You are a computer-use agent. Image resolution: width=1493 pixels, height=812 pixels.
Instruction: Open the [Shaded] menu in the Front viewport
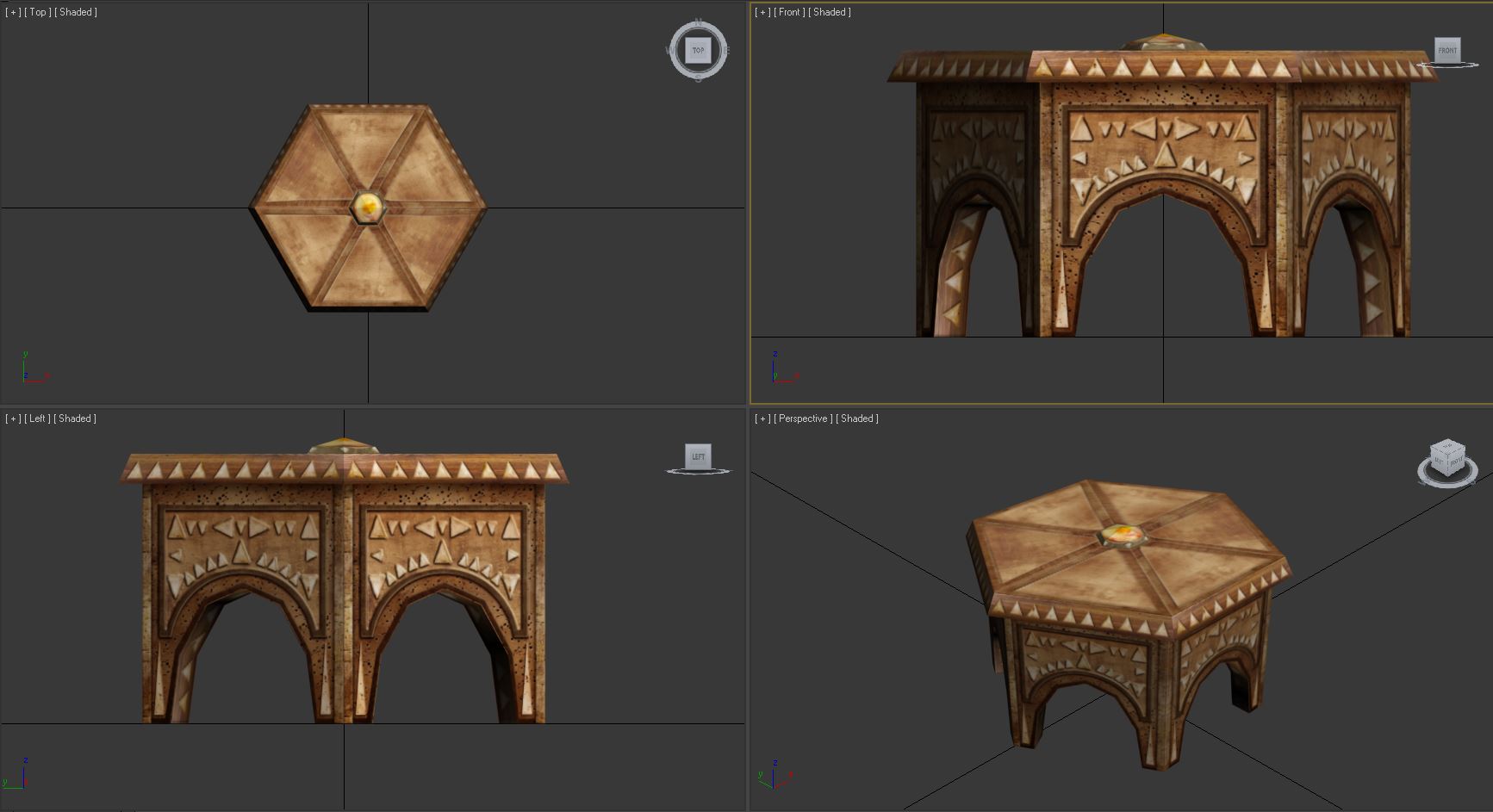(830, 12)
